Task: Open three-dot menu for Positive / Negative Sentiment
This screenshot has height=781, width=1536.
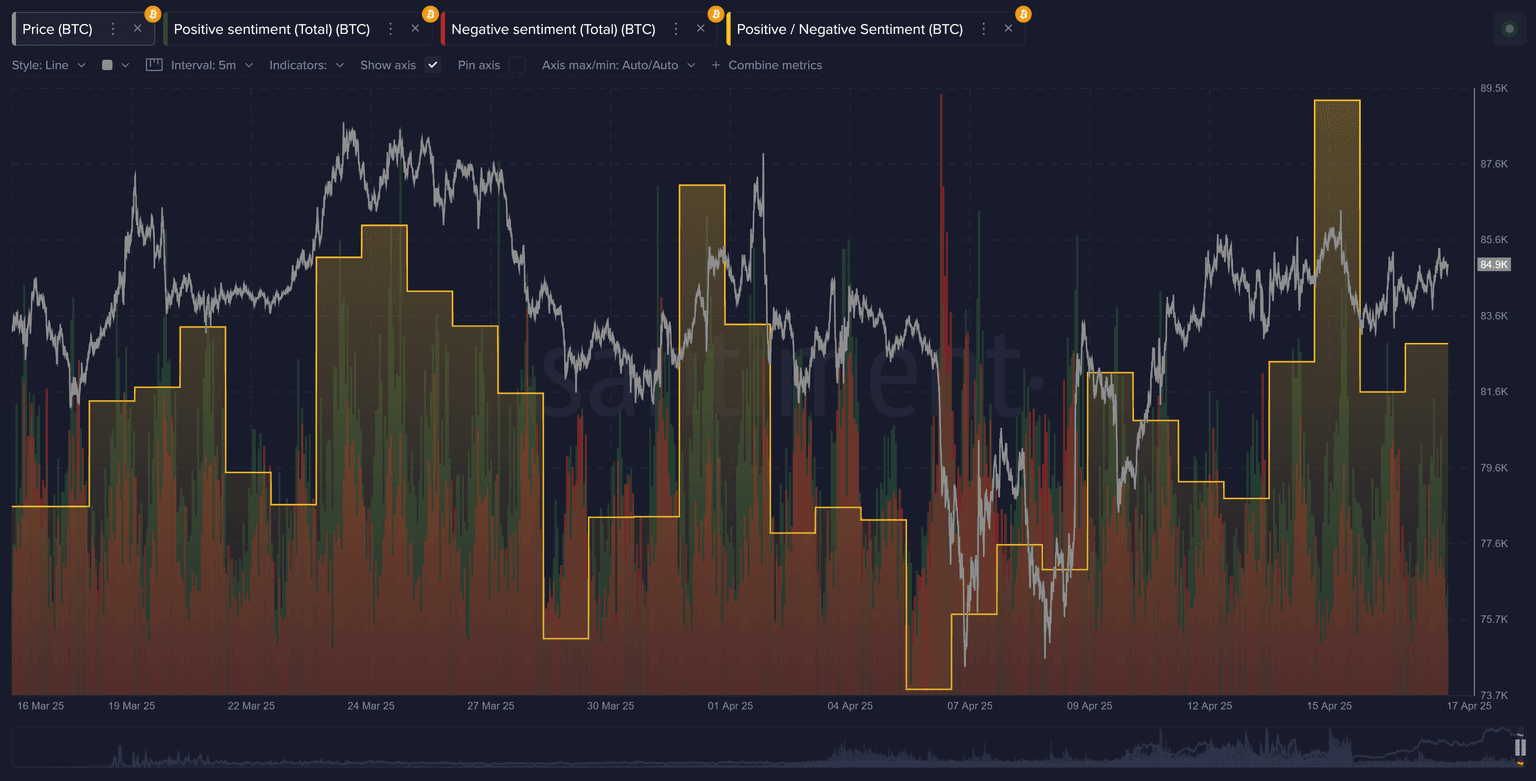Action: pyautogui.click(x=984, y=29)
